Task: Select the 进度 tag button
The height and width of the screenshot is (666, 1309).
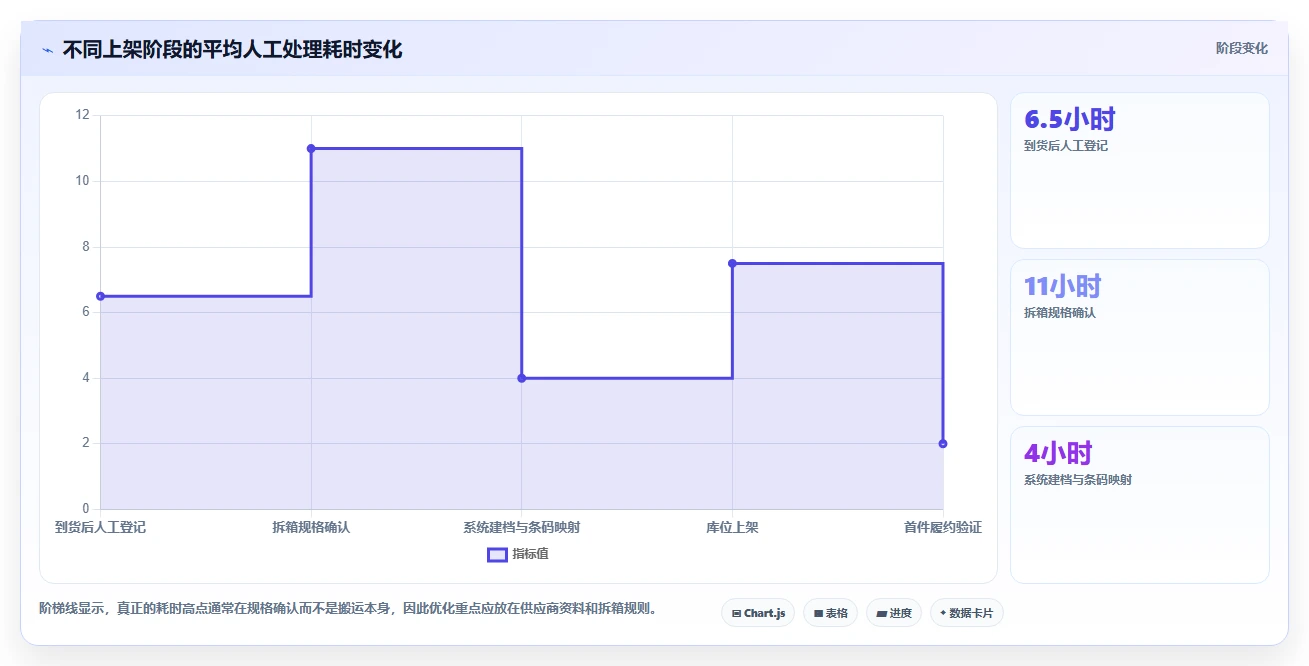Action: pos(894,613)
